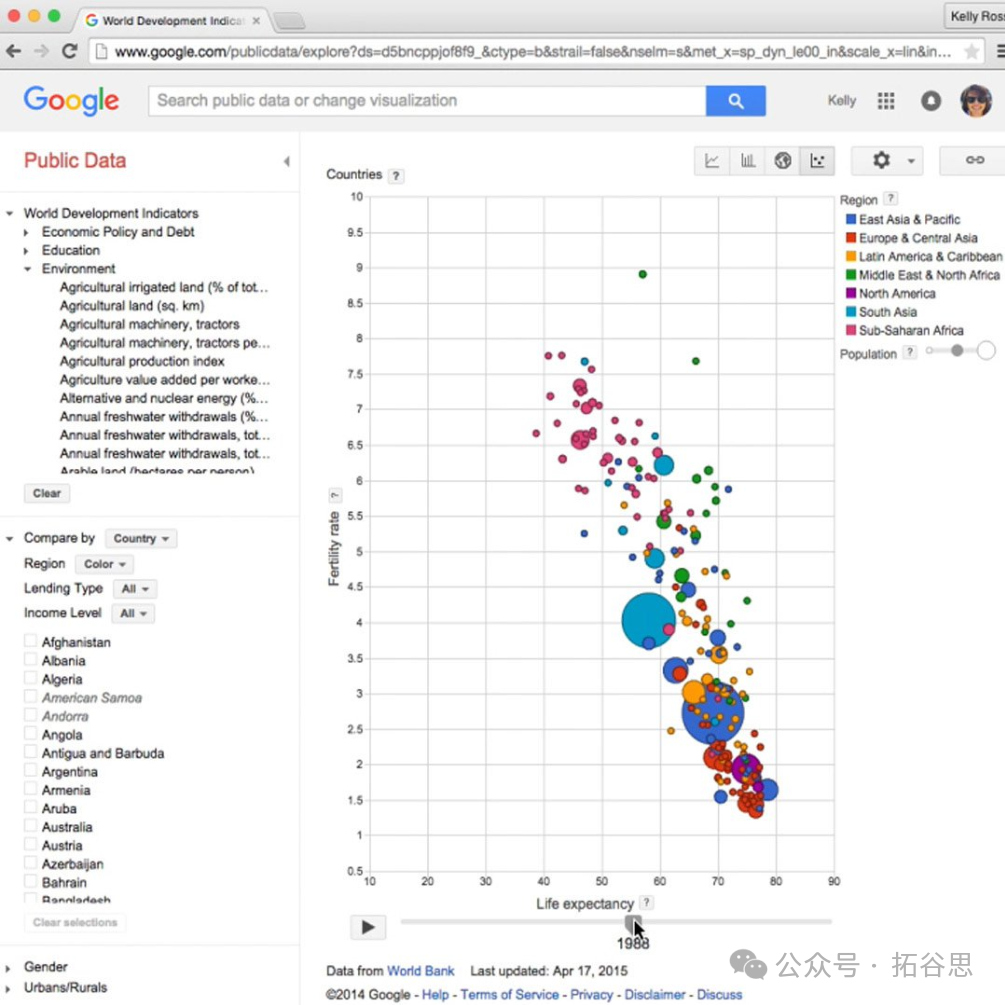Close the World Development Indicators tab

tap(256, 21)
